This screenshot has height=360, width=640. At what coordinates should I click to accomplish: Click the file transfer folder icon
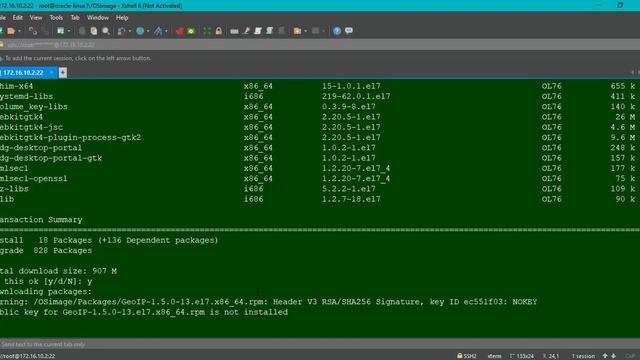(298, 31)
